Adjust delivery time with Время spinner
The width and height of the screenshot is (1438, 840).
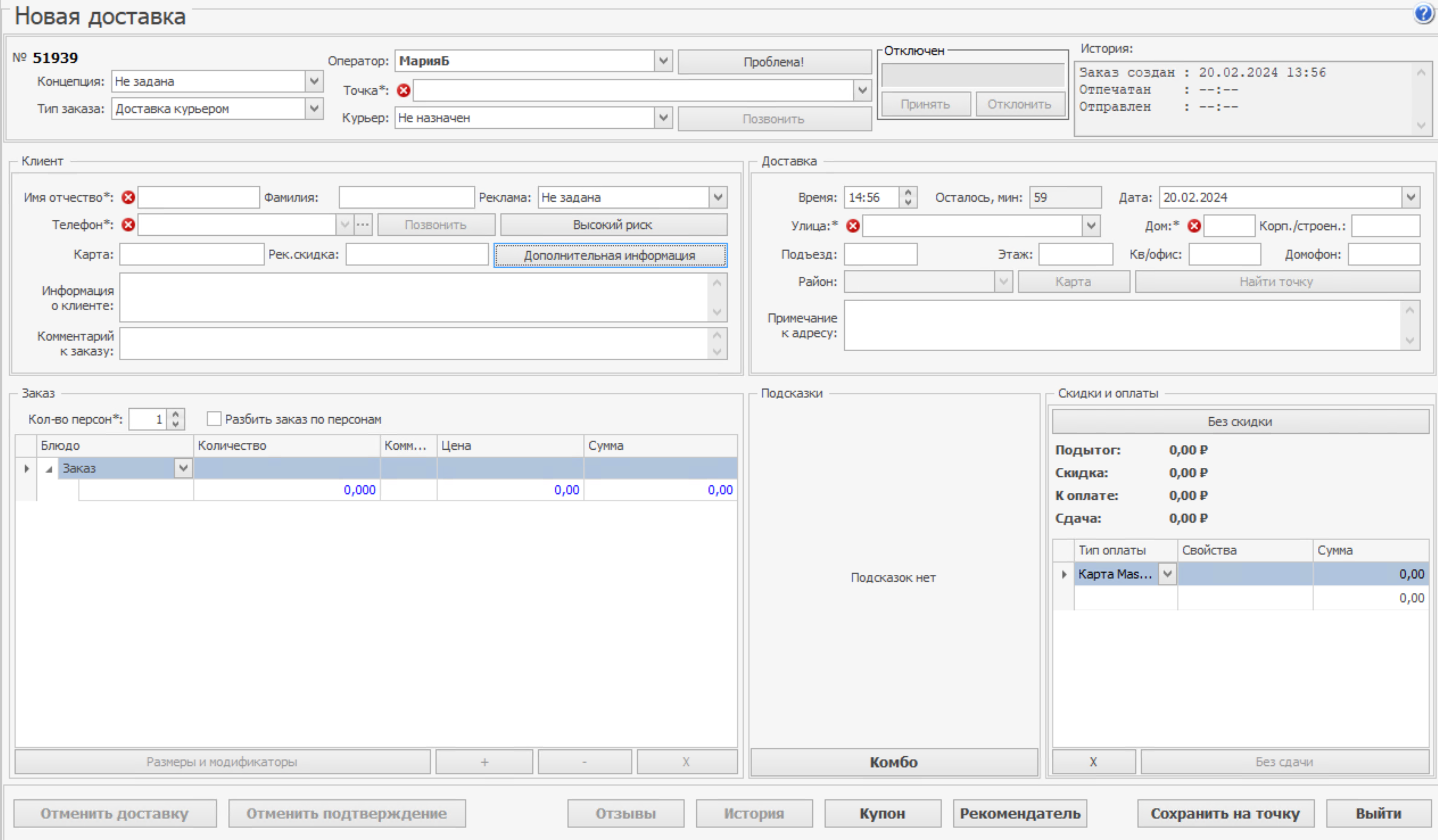tap(908, 197)
